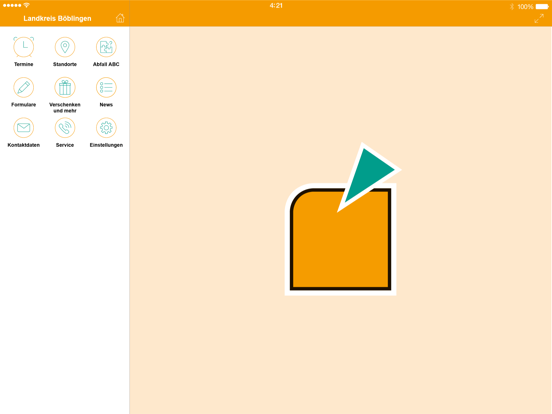Viewport: 552px width, 414px height.
Task: Open the Einstellungen gear icon
Action: tap(106, 127)
